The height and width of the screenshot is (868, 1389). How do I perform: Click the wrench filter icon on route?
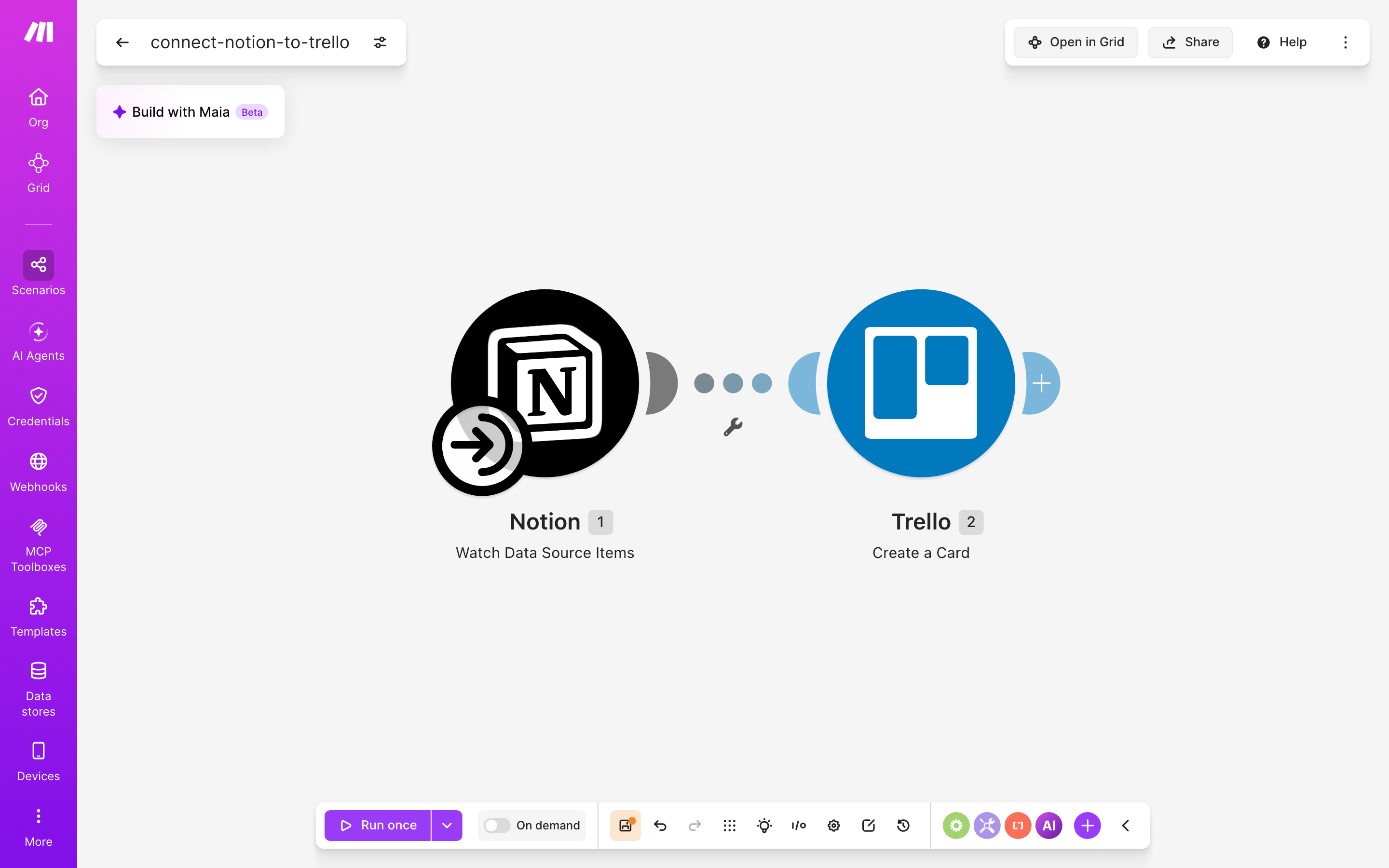[x=733, y=427]
